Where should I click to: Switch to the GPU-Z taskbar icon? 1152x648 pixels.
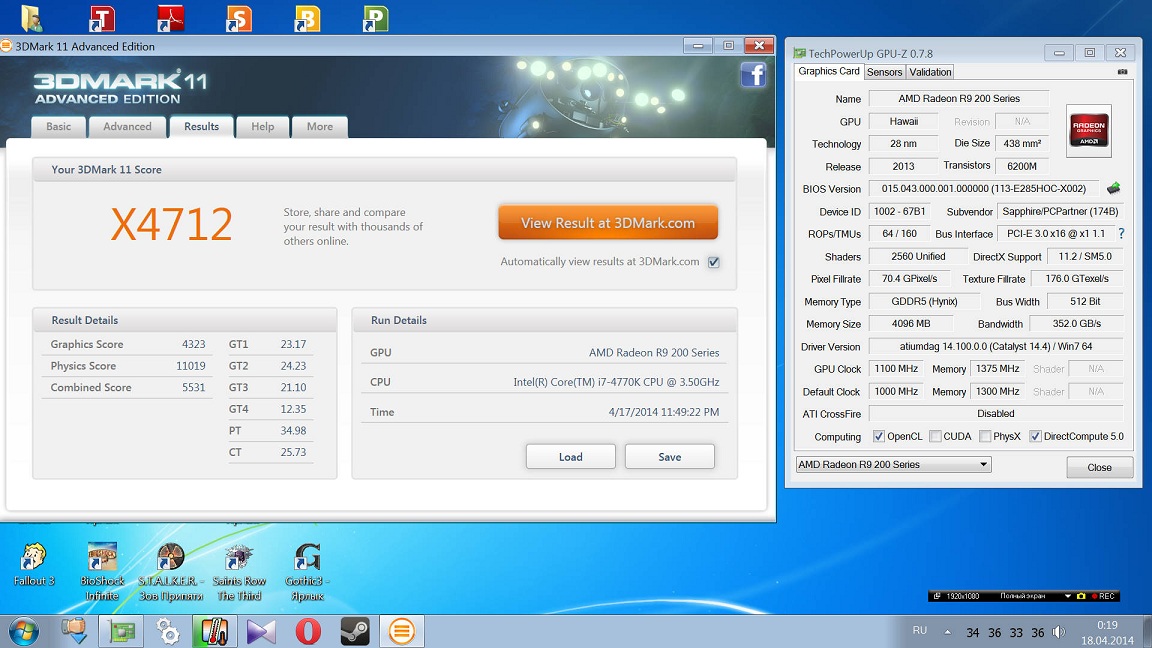[x=121, y=631]
